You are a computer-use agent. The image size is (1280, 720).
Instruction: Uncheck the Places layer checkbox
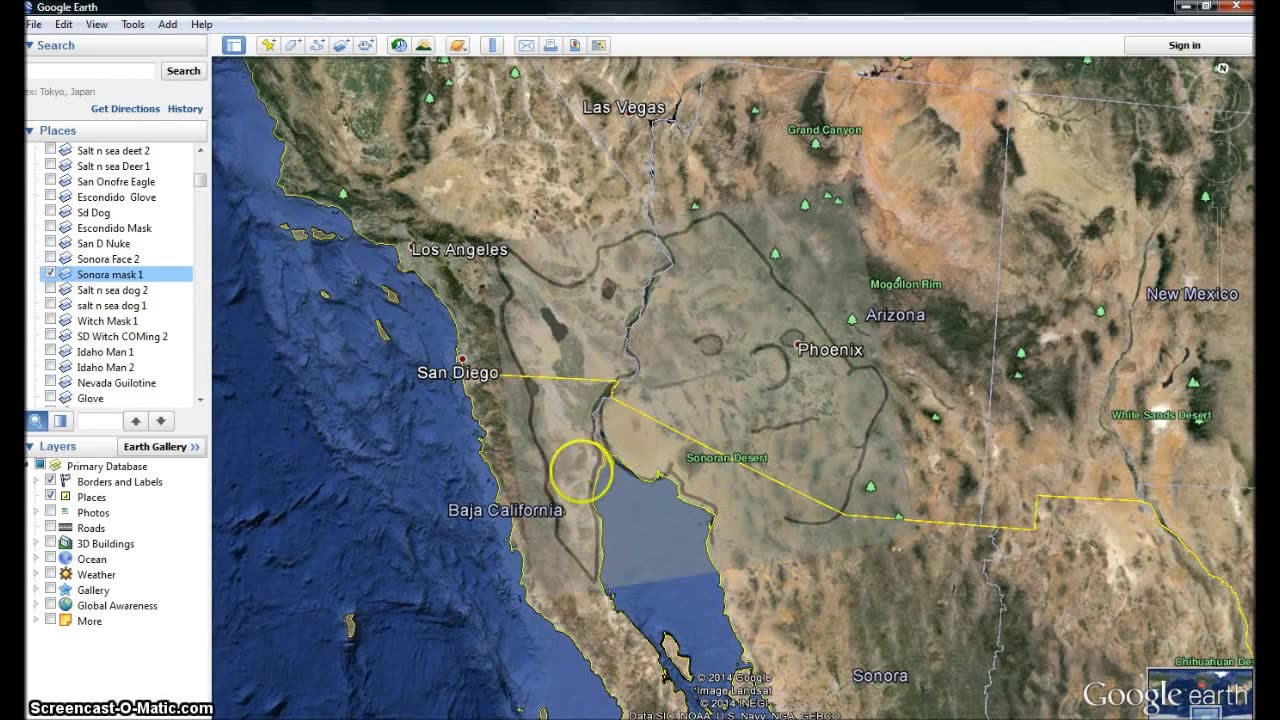click(50, 496)
